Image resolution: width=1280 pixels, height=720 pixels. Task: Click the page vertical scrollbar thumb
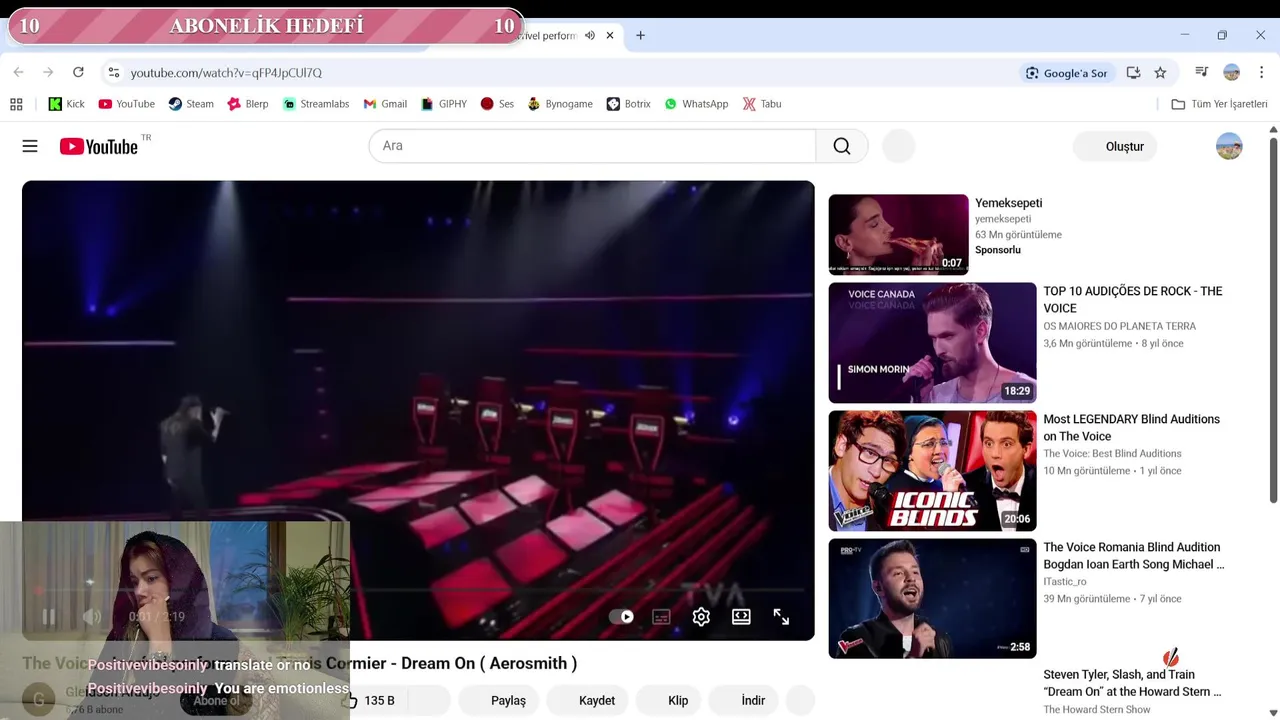(1273, 320)
